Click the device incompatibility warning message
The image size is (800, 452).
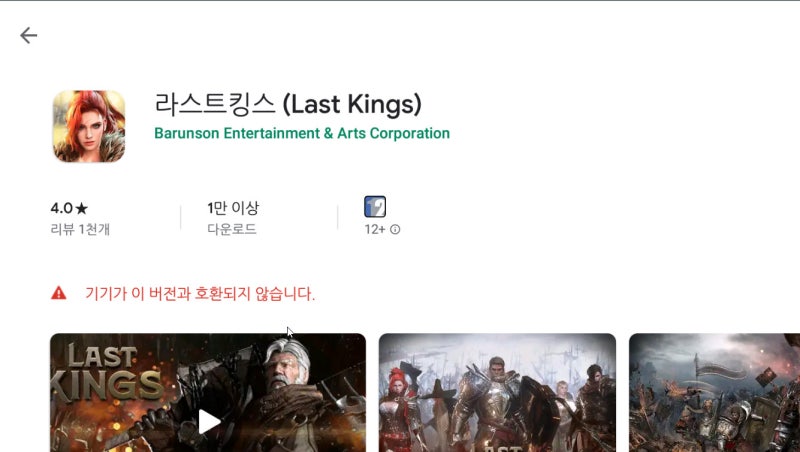200,293
